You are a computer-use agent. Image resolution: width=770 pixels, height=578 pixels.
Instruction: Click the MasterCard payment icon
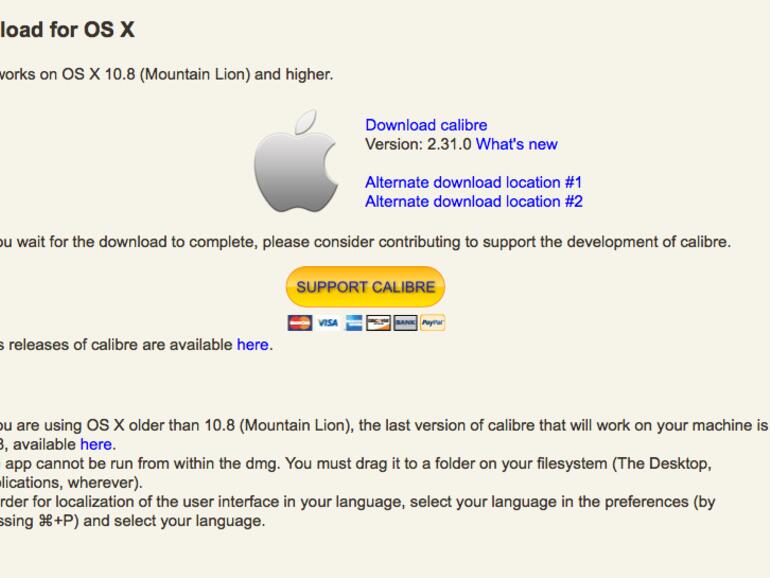(300, 323)
